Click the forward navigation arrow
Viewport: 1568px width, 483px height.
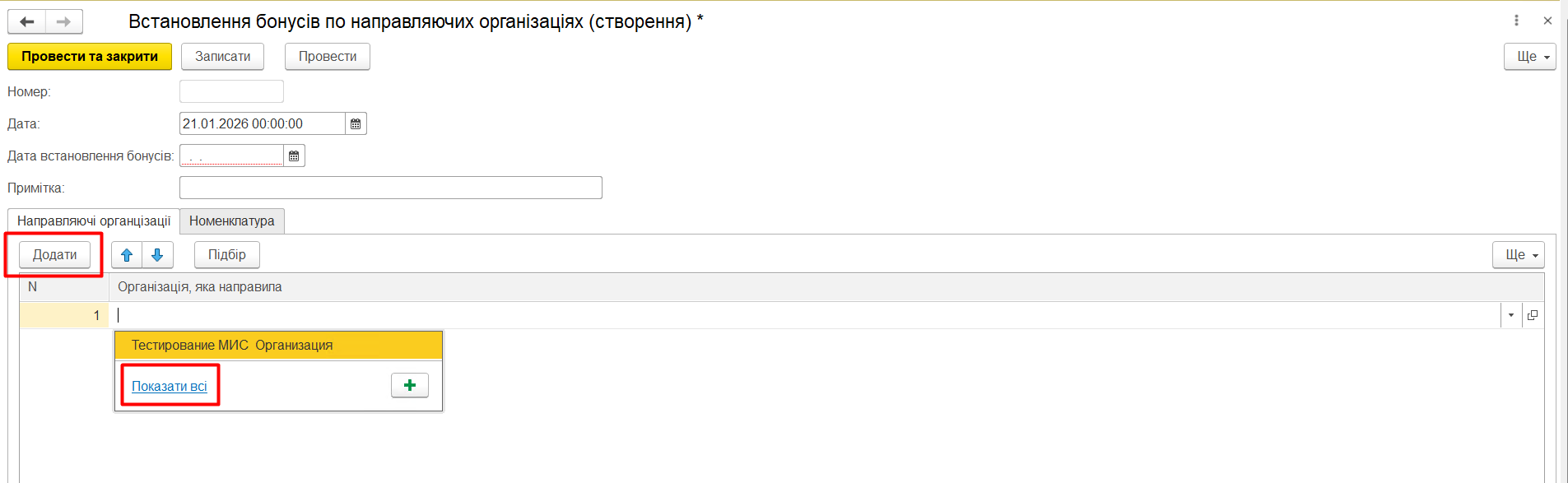click(63, 21)
